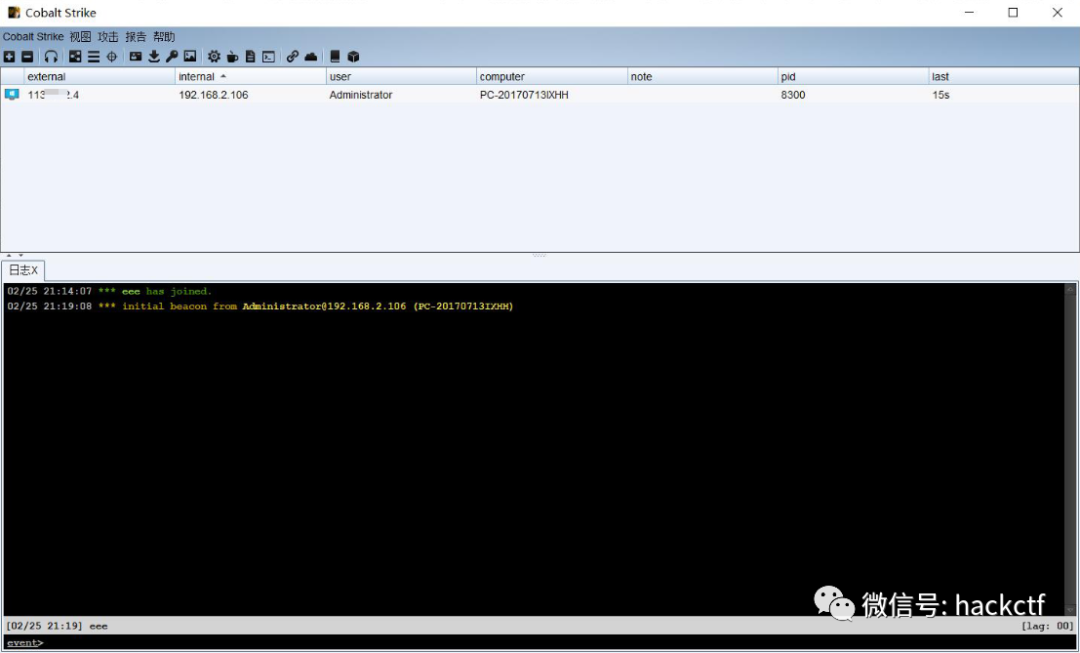
Task: Click the beacon computer icon in session row
Action: tap(12, 95)
